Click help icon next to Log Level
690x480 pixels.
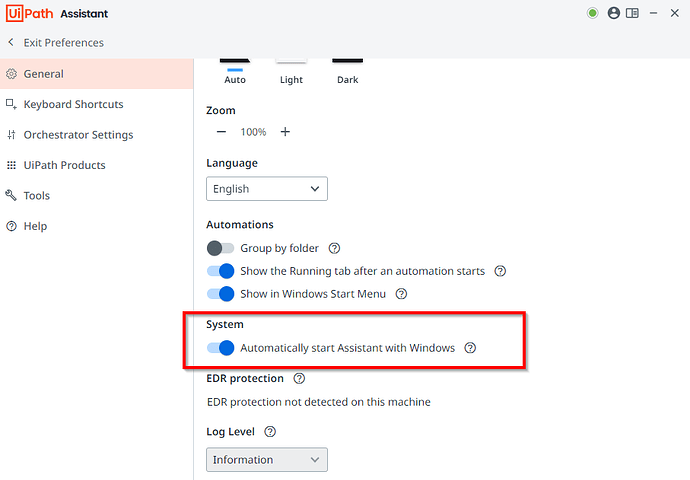coord(270,432)
